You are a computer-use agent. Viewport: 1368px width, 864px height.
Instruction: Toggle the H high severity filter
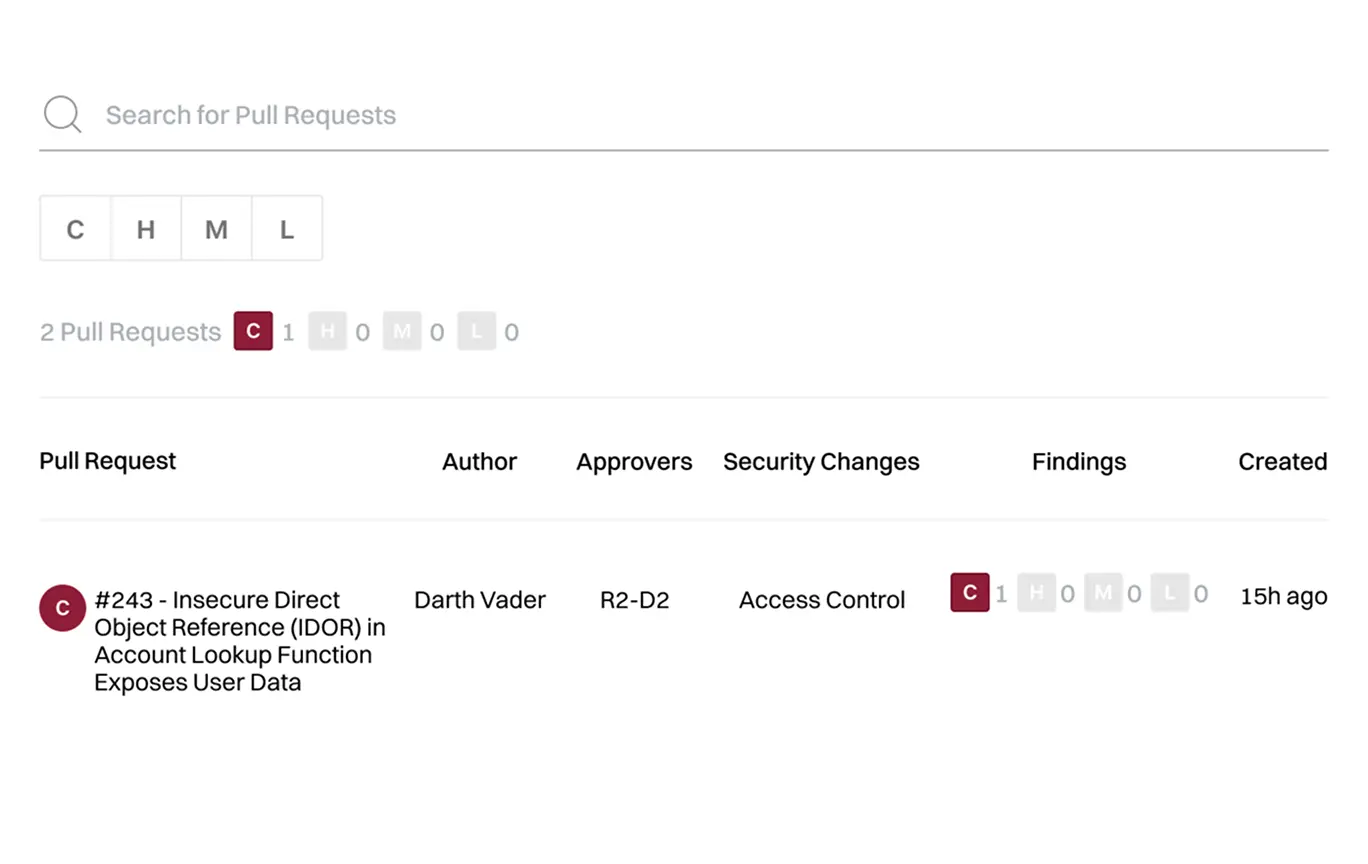(x=146, y=229)
